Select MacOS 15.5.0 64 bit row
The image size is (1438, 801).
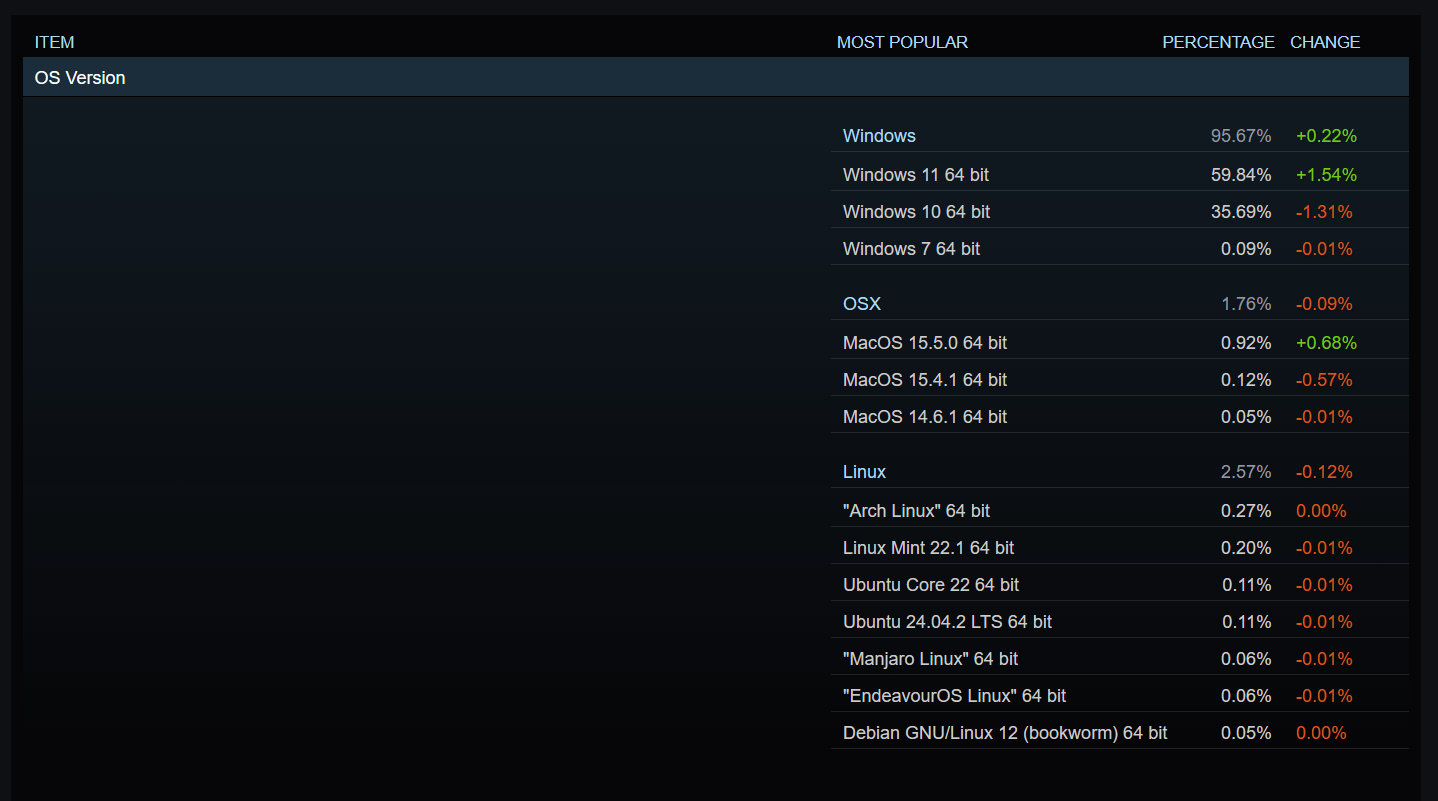(1120, 343)
